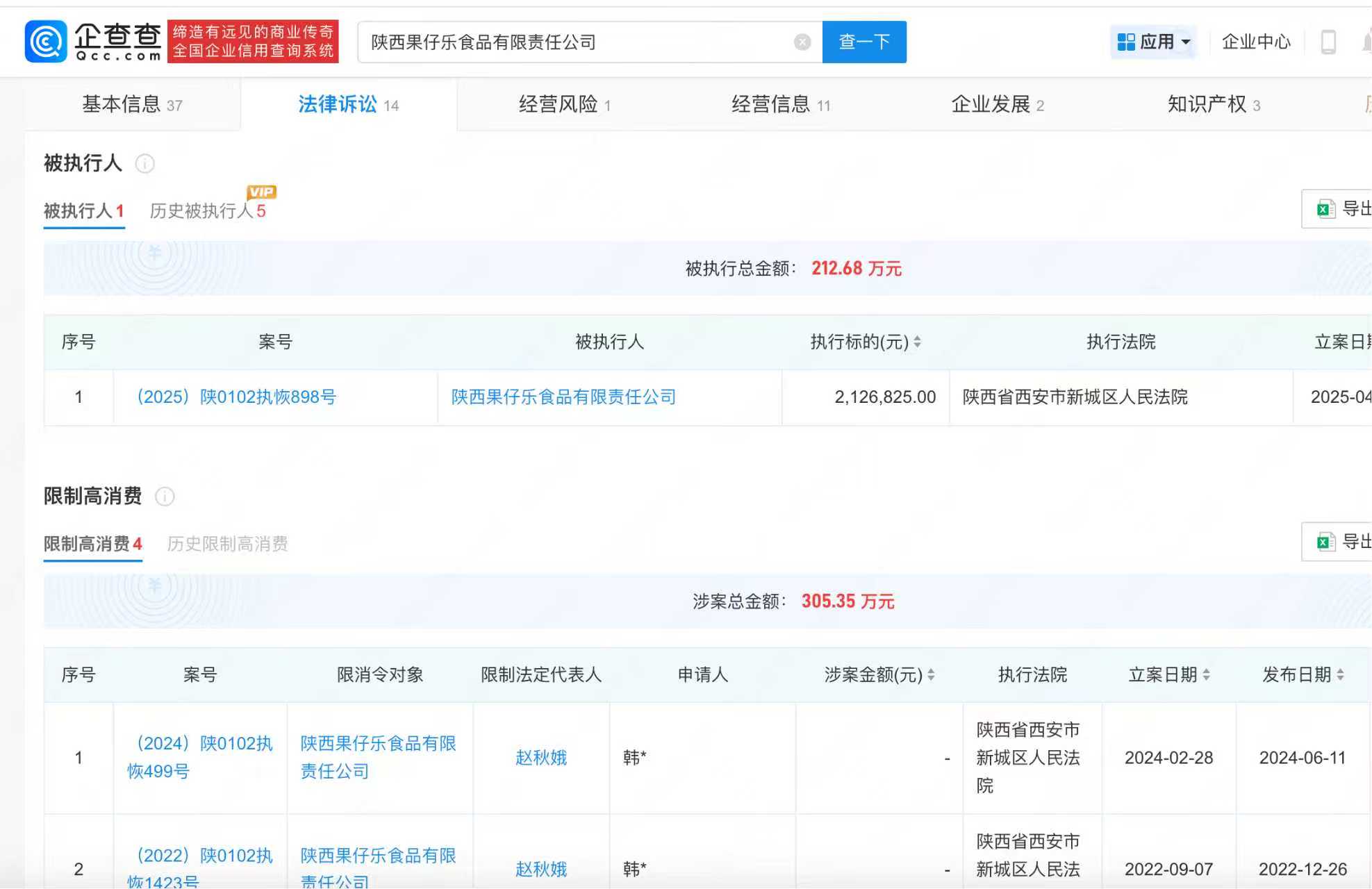1372x889 pixels.
Task: Click the 案号 header in 被执行人 table
Action: [276, 342]
